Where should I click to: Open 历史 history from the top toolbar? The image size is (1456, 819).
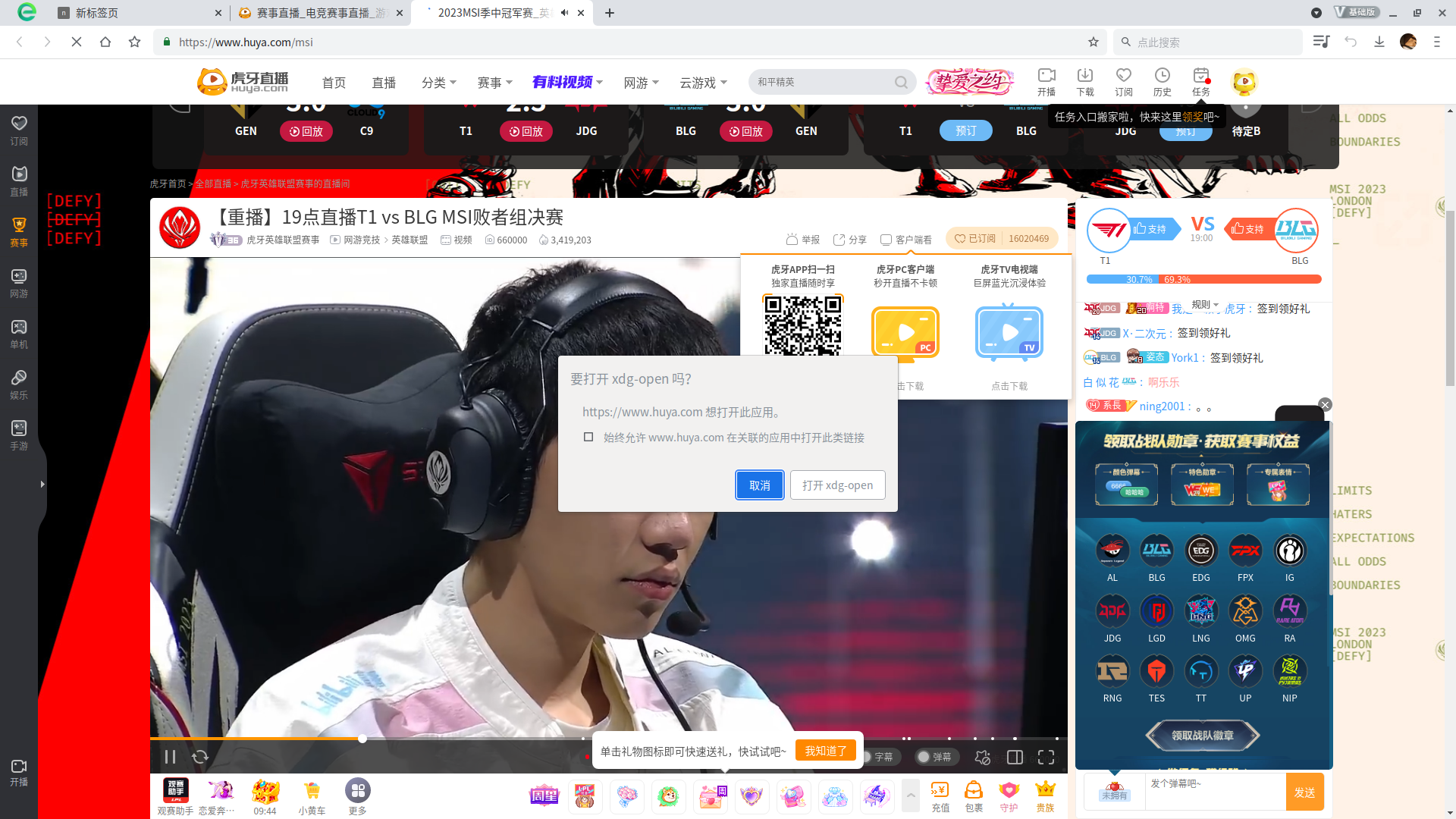tap(1162, 81)
